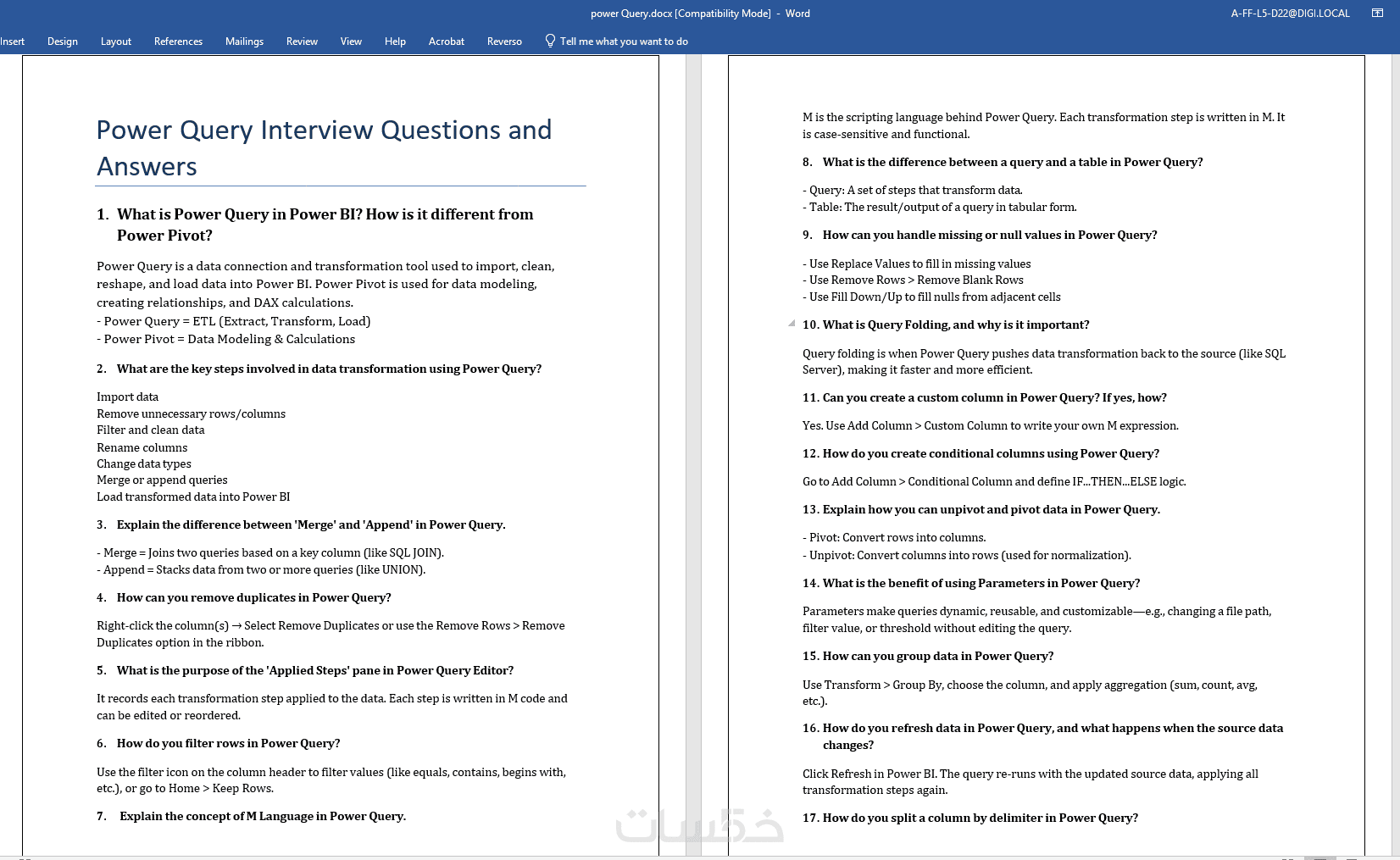The image size is (1400, 860).
Task: Go to the Mailings tab
Action: click(x=244, y=41)
